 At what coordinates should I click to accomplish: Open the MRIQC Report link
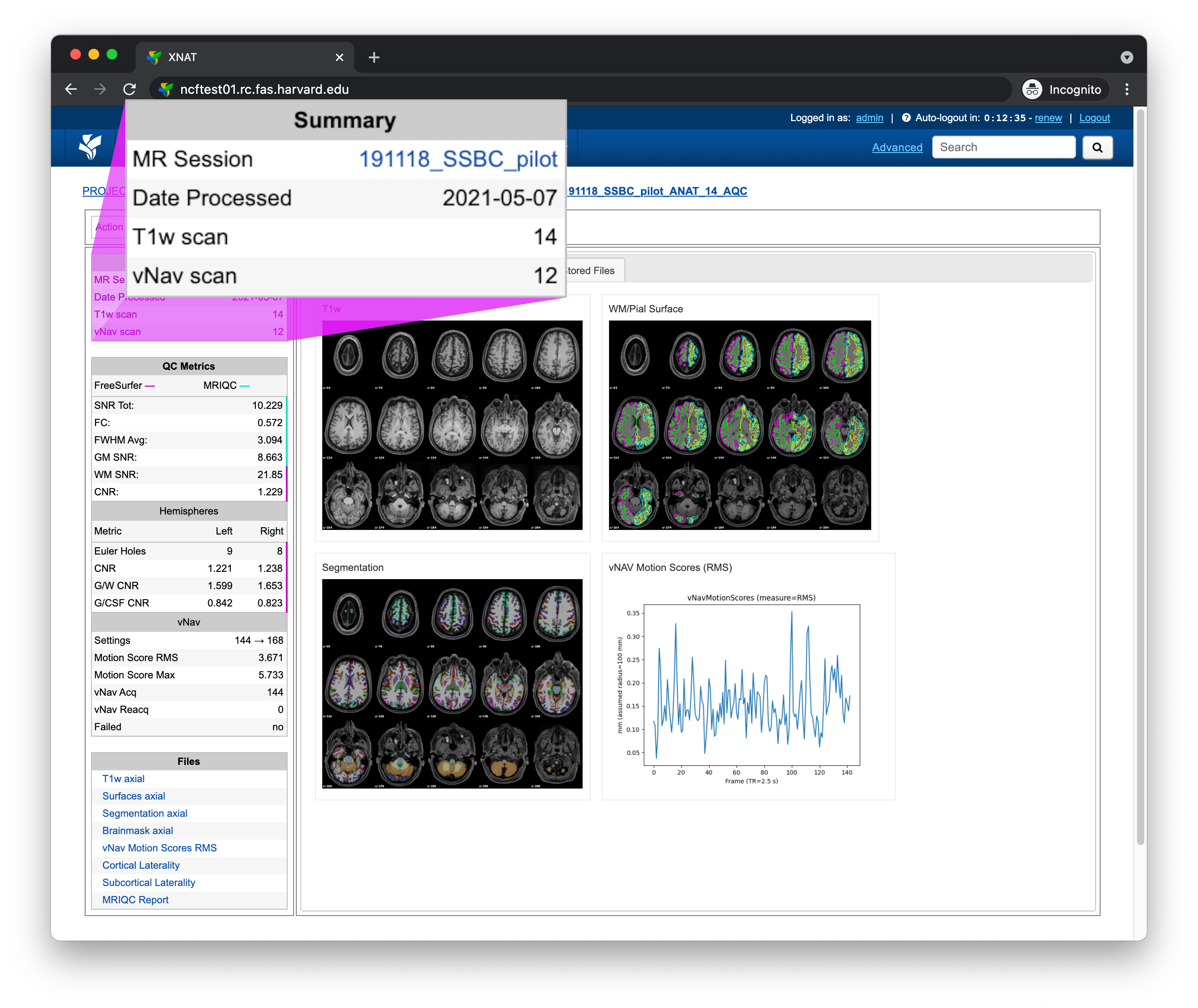[x=135, y=900]
